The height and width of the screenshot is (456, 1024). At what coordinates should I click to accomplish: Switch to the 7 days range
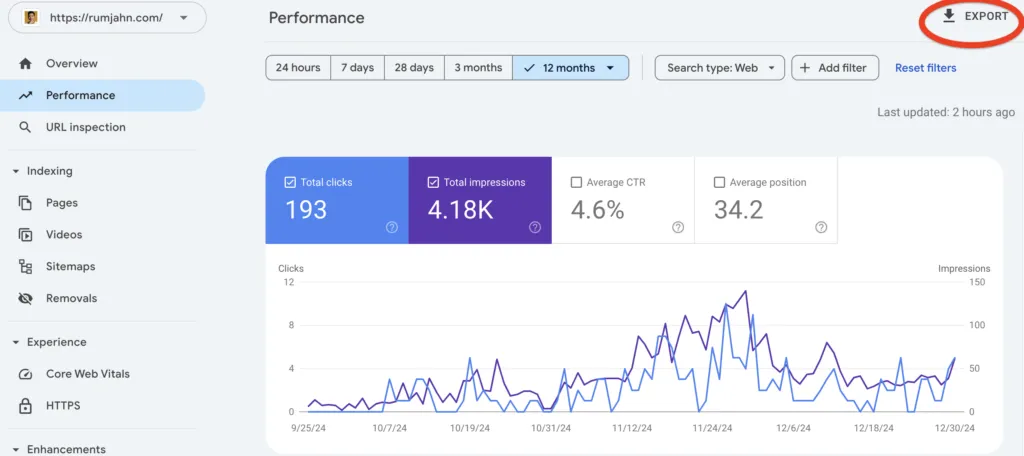357,68
